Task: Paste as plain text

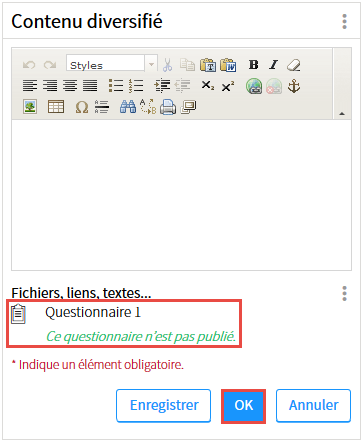Action: point(208,65)
